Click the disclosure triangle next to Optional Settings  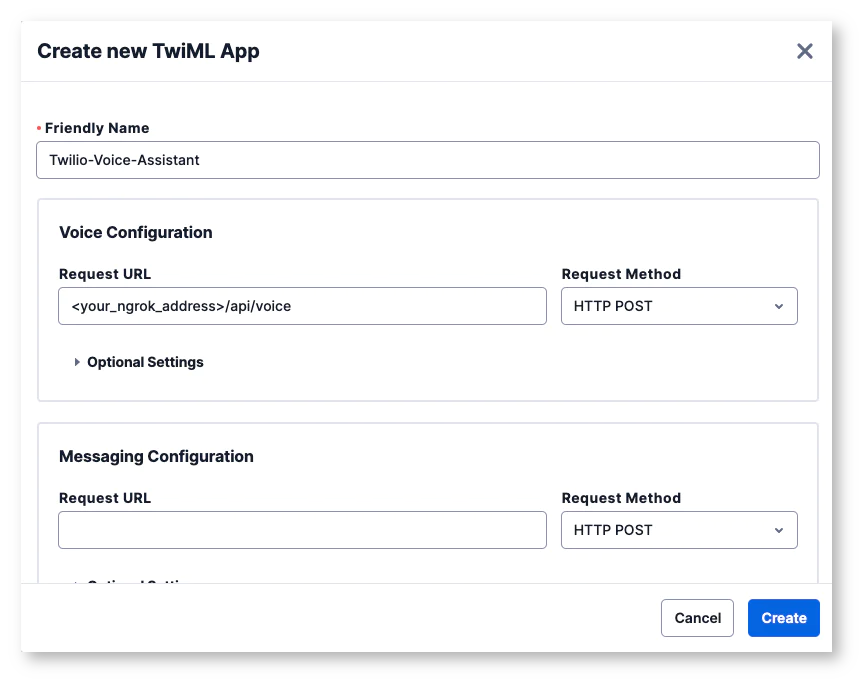[x=78, y=362]
